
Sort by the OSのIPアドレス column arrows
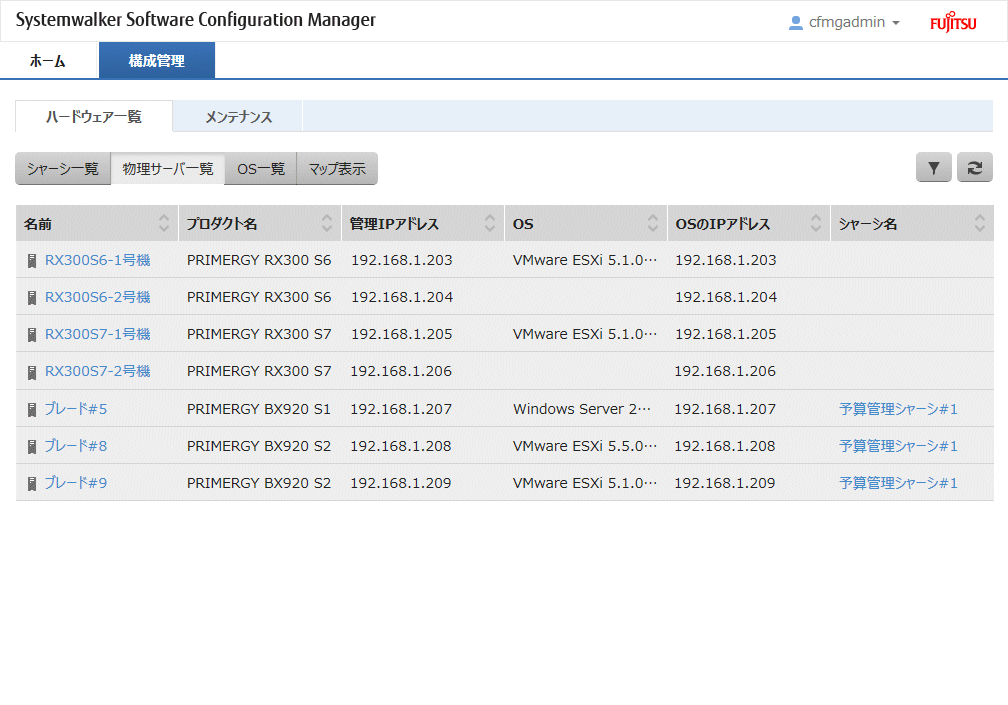coord(816,223)
